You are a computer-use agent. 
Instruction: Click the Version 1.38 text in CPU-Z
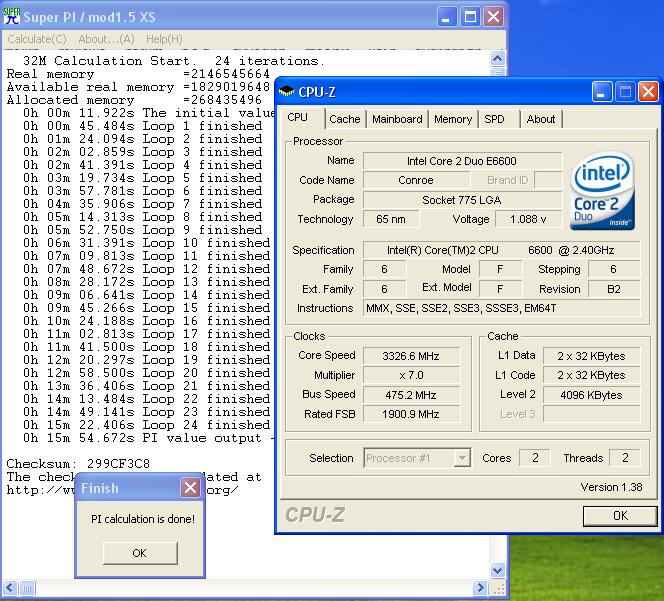tap(611, 487)
